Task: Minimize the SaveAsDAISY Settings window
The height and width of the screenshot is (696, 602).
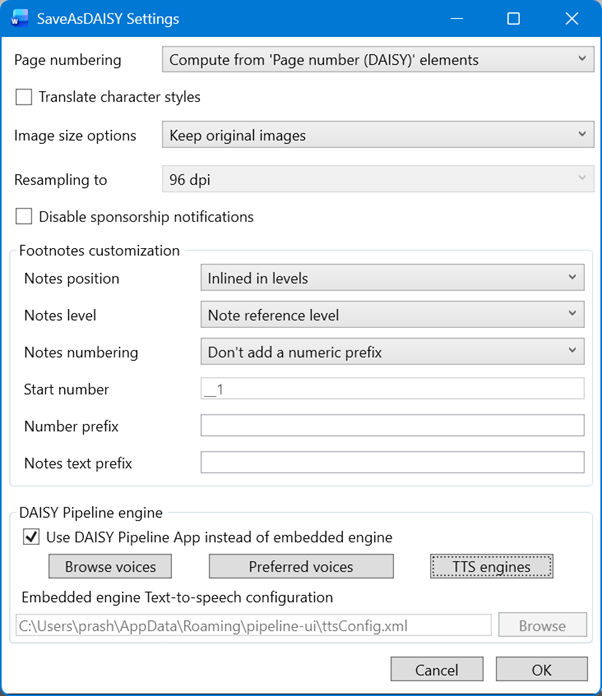Action: [457, 19]
